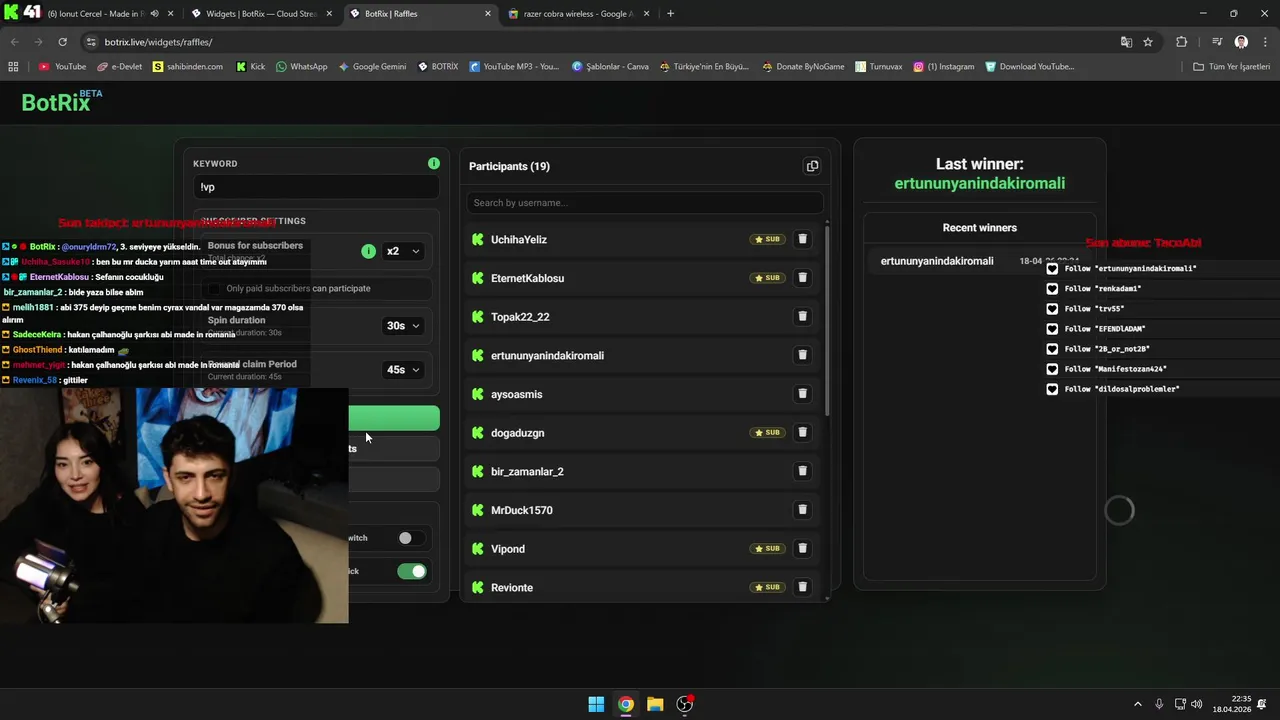Click info icon beside subscriber bonus

click(369, 251)
